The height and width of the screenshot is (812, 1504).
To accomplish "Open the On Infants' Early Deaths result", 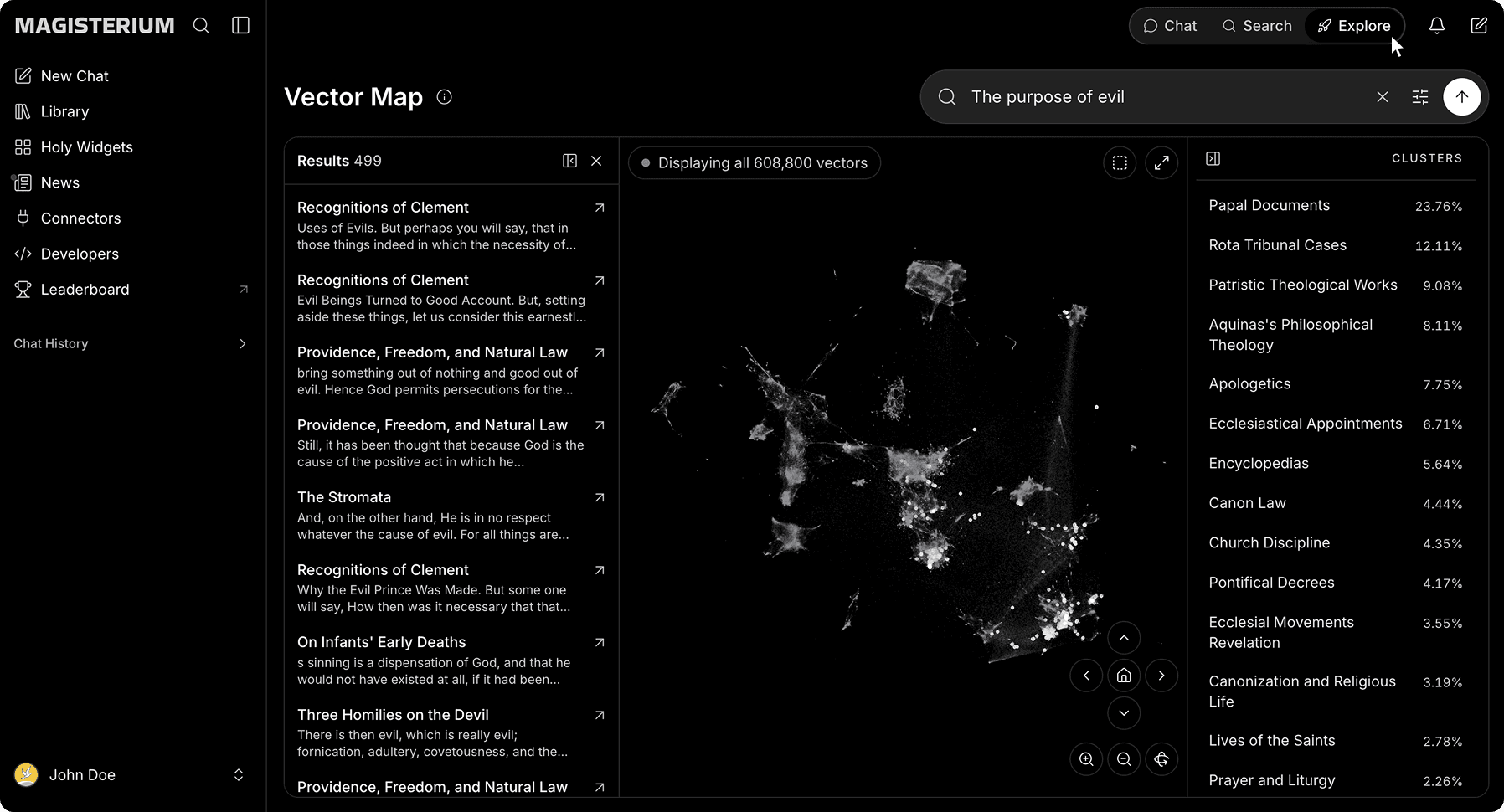I will pyautogui.click(x=451, y=660).
